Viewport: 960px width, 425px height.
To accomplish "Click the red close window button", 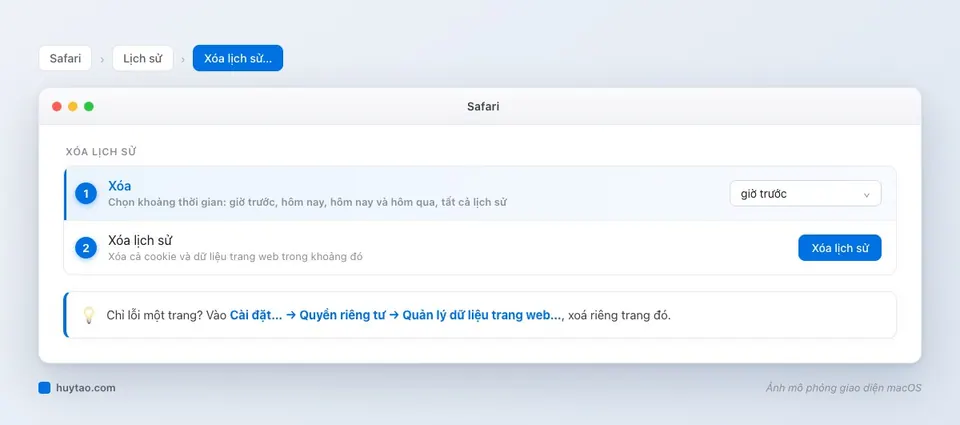I will [x=57, y=107].
